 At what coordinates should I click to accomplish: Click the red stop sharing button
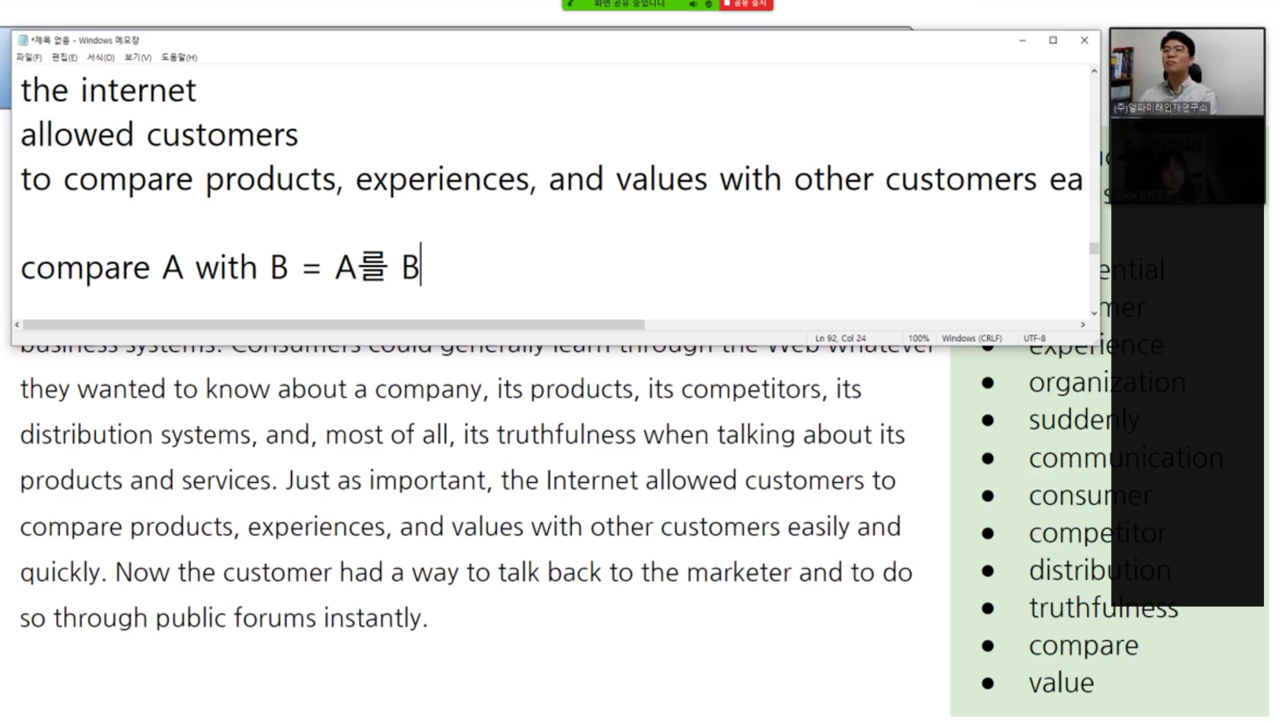(x=746, y=4)
